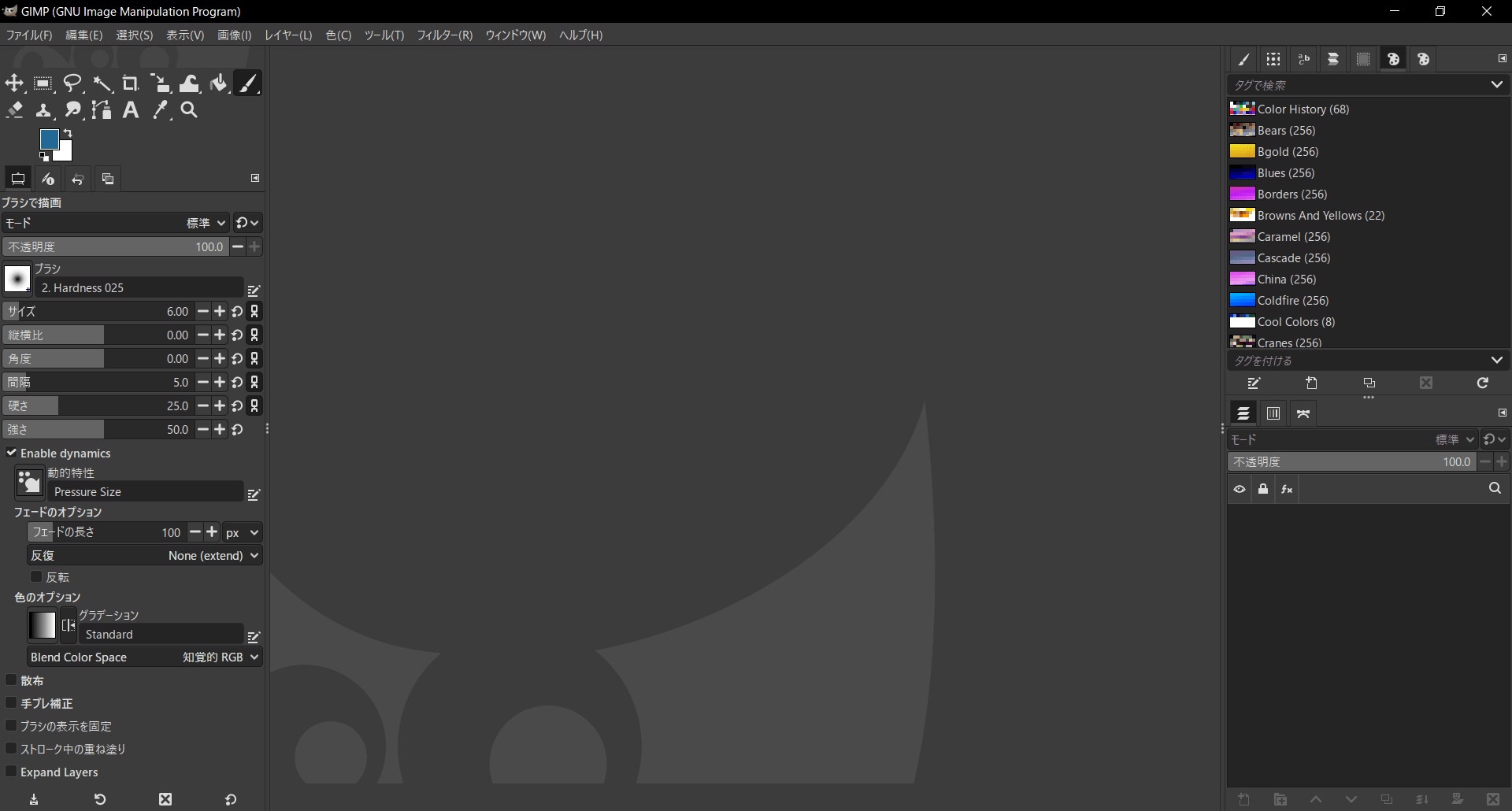Open the ウィンドウ(W) menu
1512x811 pixels.
515,35
